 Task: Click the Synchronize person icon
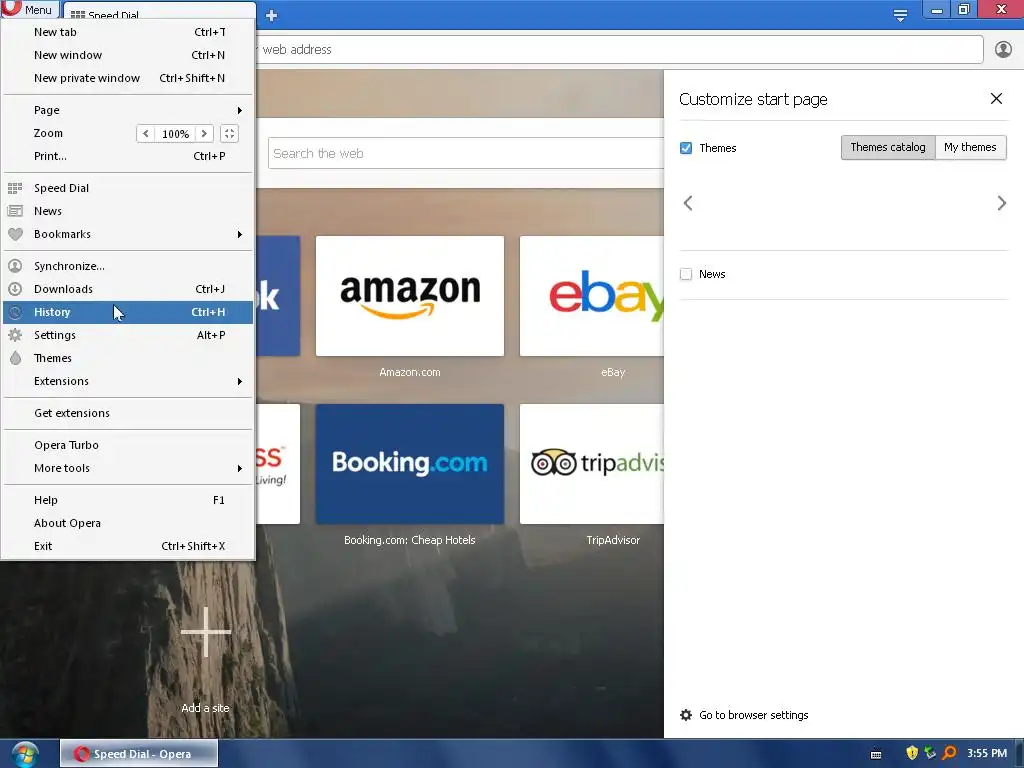tap(15, 266)
